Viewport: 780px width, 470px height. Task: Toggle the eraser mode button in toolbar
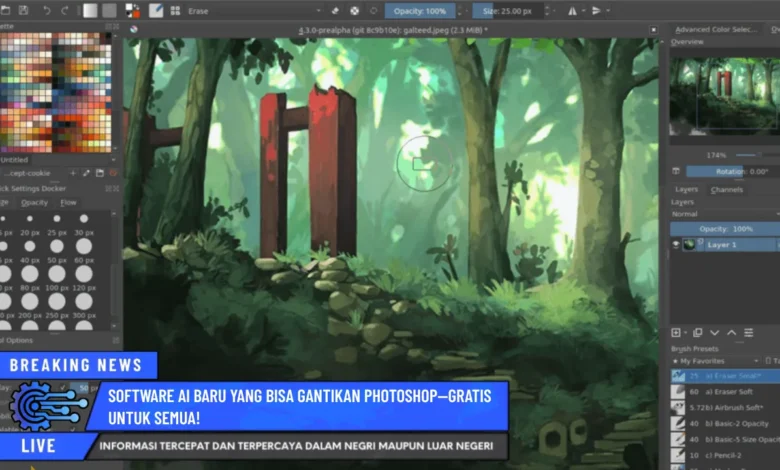[x=335, y=11]
